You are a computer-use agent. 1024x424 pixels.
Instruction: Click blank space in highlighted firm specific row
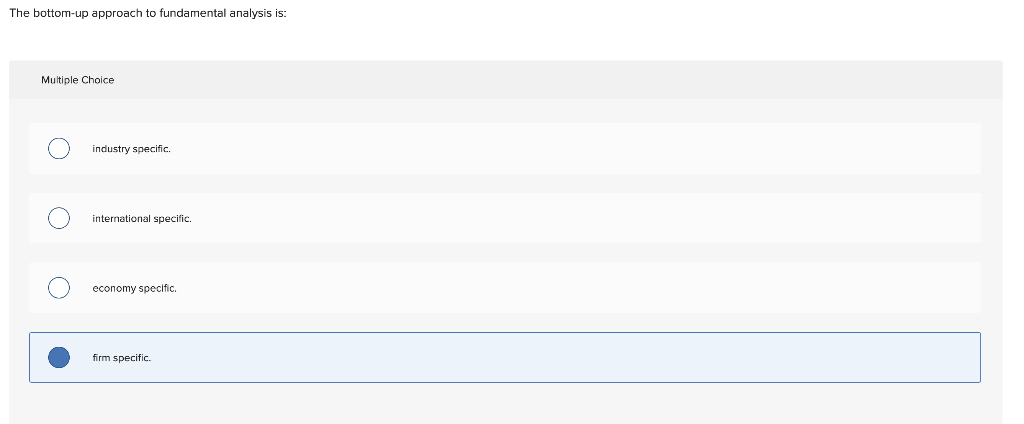point(575,357)
